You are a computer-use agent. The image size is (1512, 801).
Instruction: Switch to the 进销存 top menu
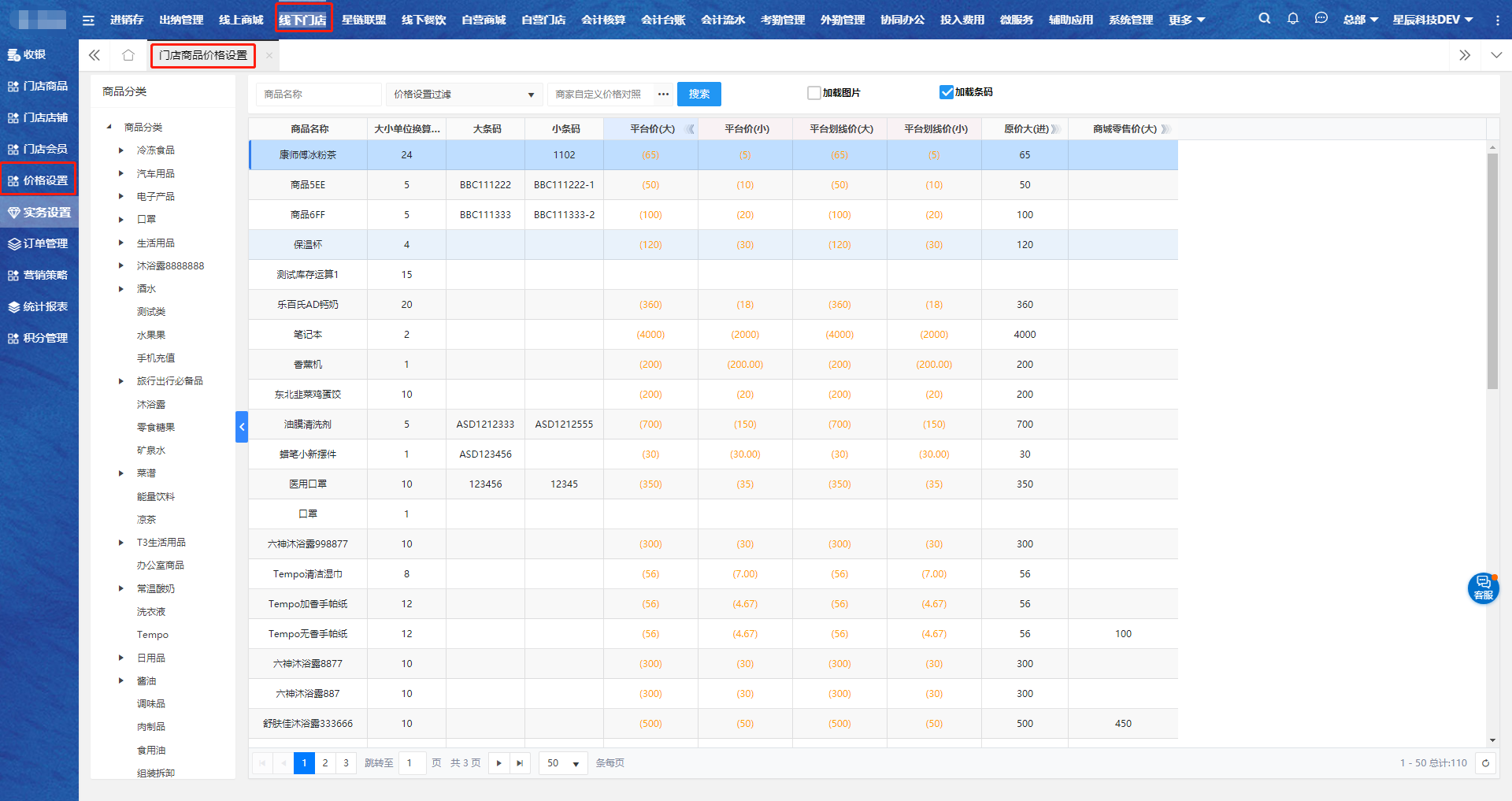127,20
